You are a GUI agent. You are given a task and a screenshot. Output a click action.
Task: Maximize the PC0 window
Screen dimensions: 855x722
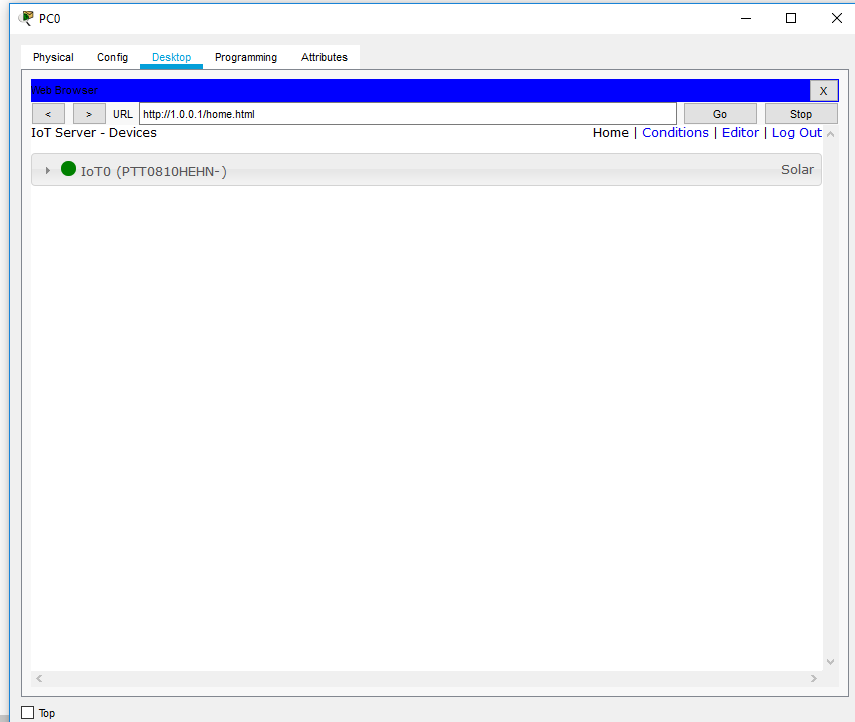point(791,19)
